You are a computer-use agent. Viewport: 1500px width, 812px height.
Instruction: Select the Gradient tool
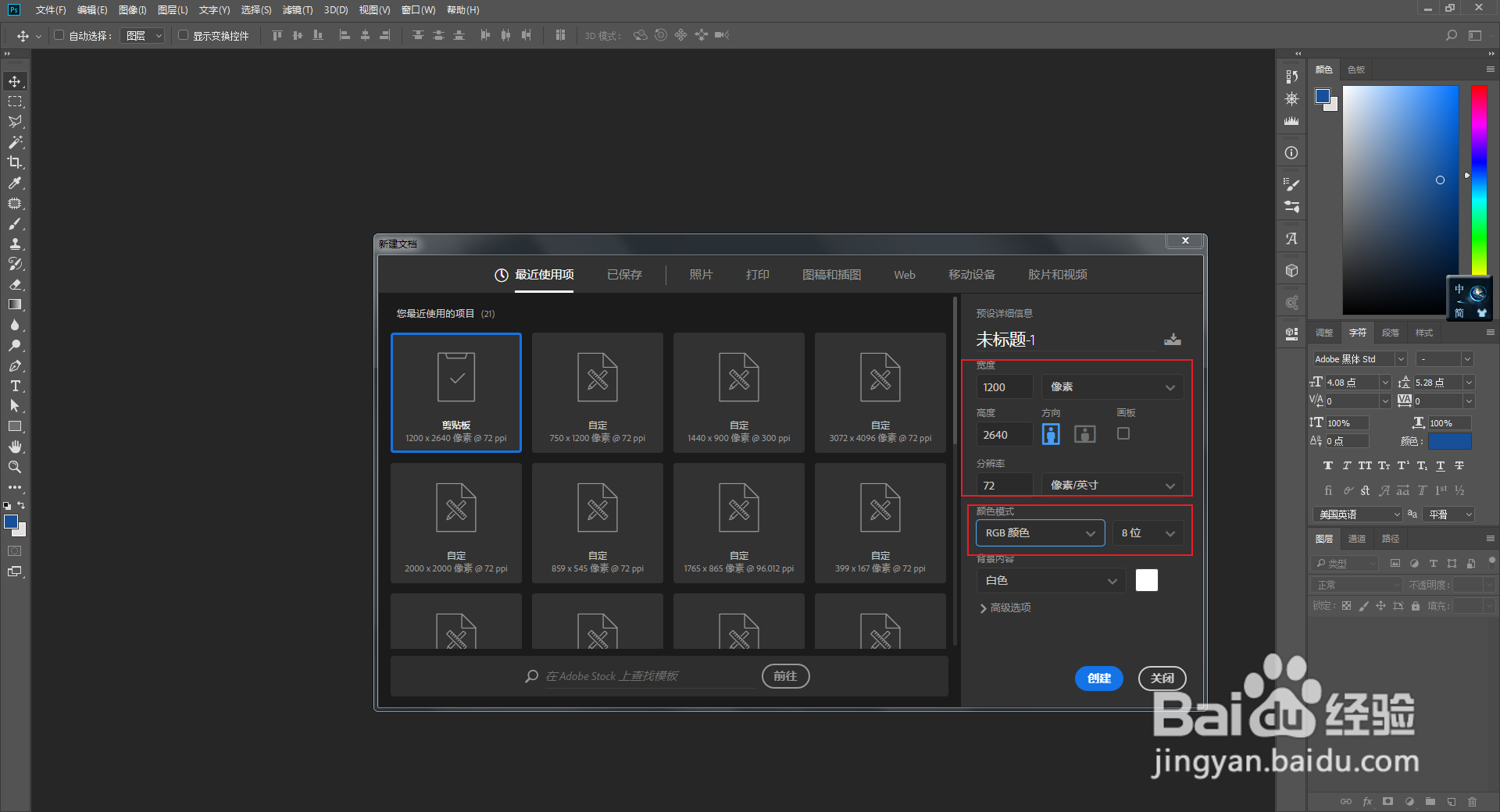[15, 304]
